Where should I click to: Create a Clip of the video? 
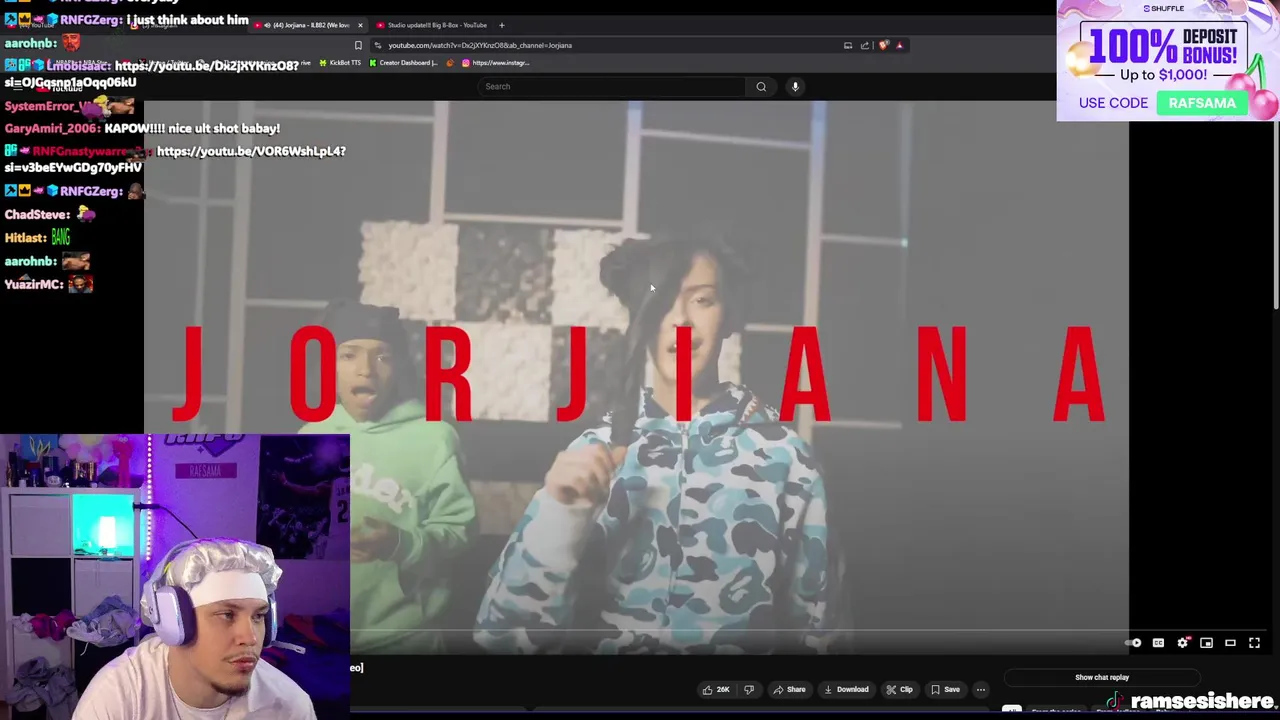(899, 689)
